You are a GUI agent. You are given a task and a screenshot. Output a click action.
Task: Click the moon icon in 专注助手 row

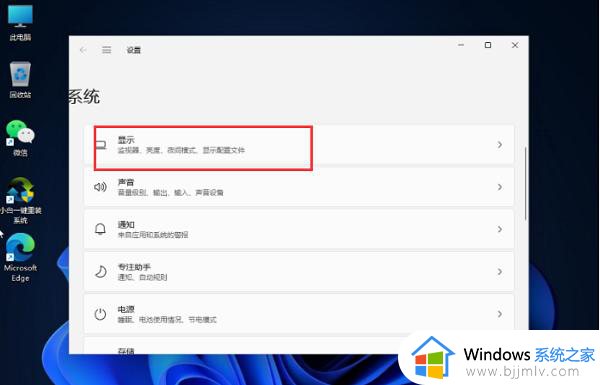tap(100, 272)
